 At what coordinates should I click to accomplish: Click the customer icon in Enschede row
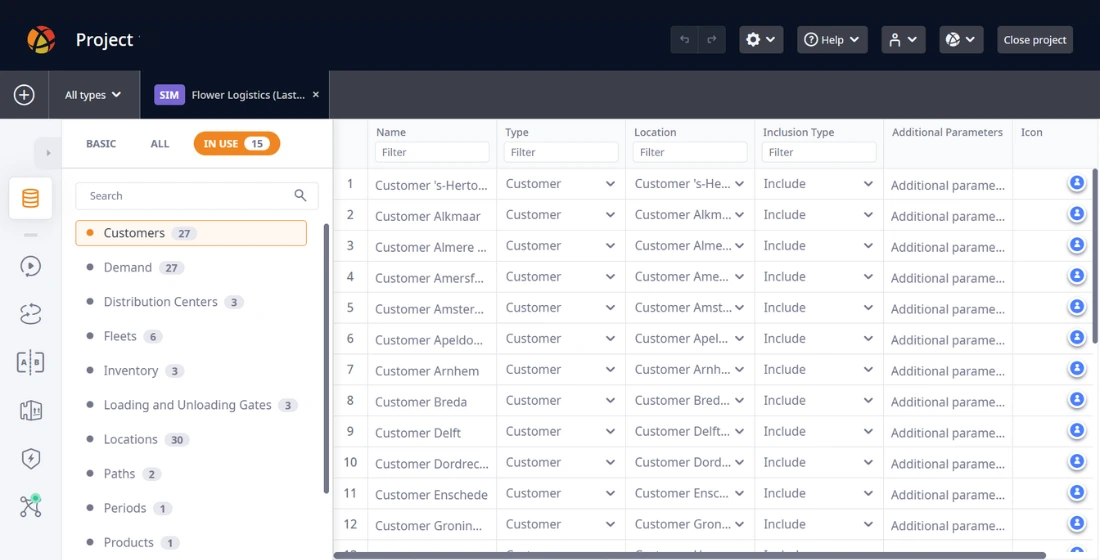1077,491
